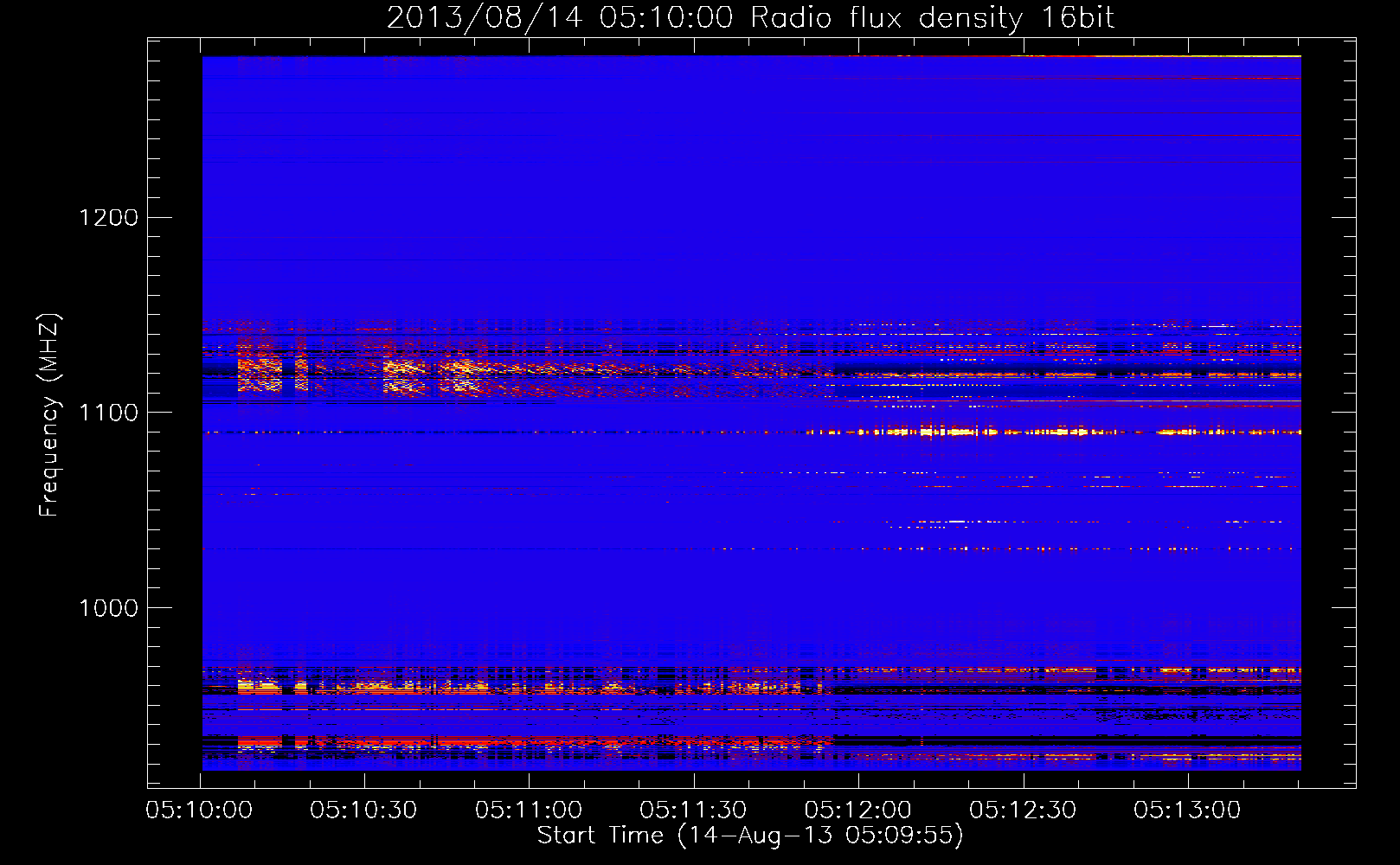
Task: Click the "Start Time (14-Aug-13 05:09:55)" label
Action: tap(750, 836)
